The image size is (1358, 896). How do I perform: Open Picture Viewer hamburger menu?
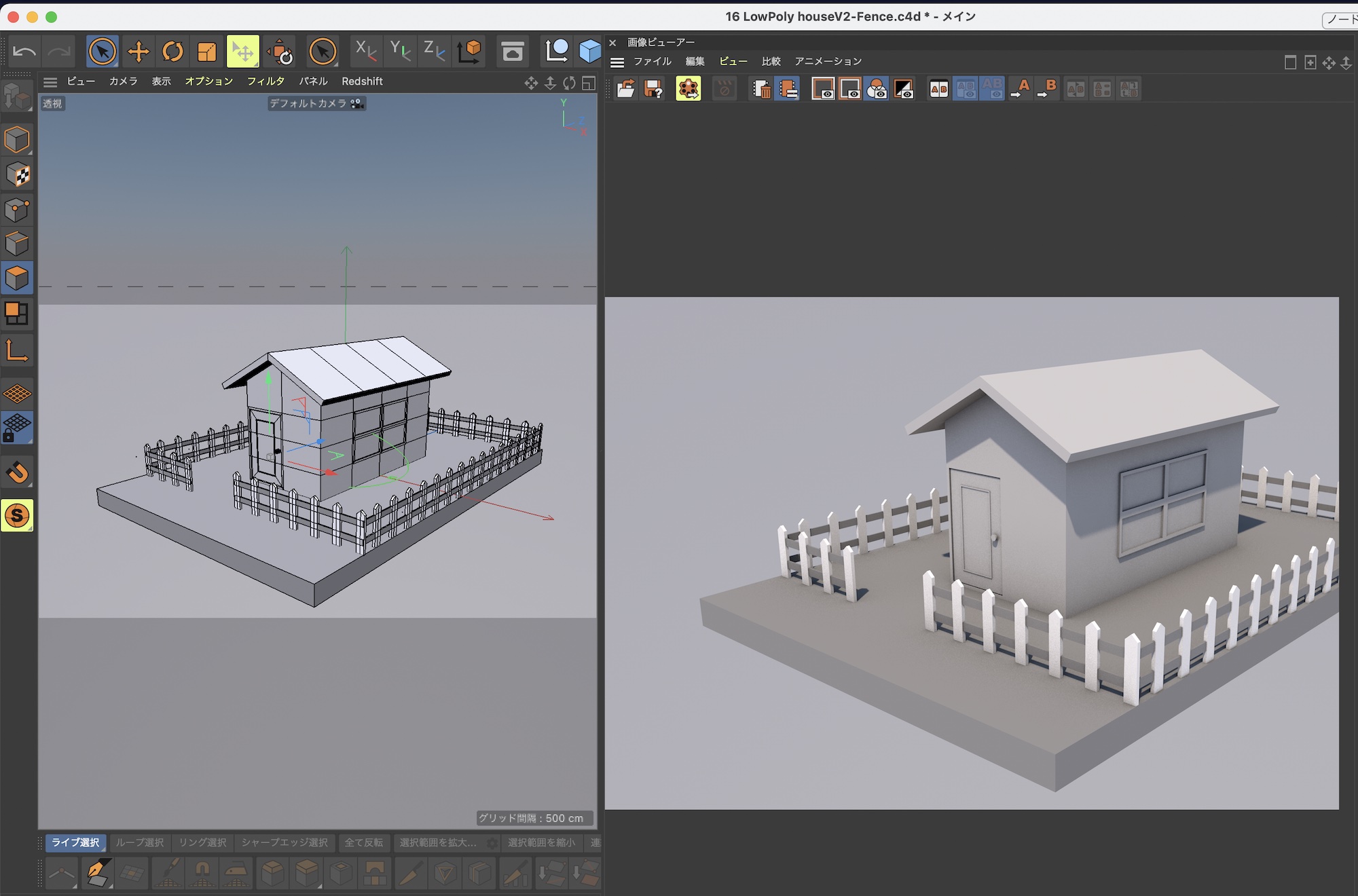(x=617, y=62)
